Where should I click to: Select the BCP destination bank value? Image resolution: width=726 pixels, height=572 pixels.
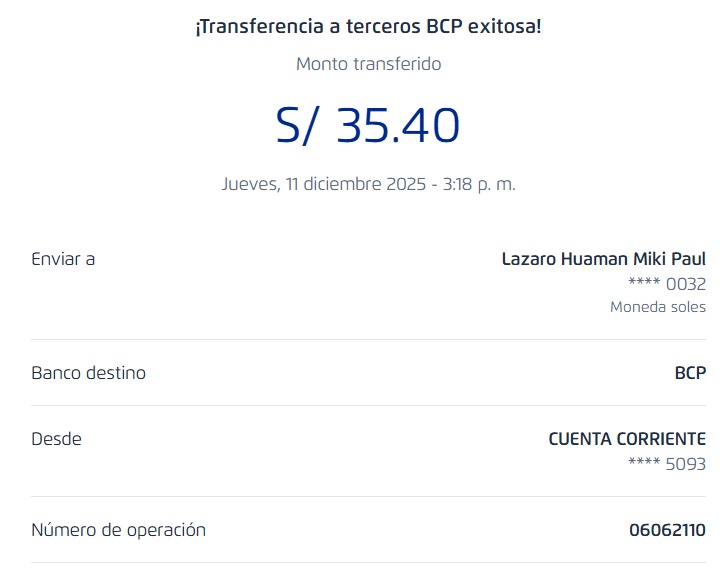(x=690, y=373)
